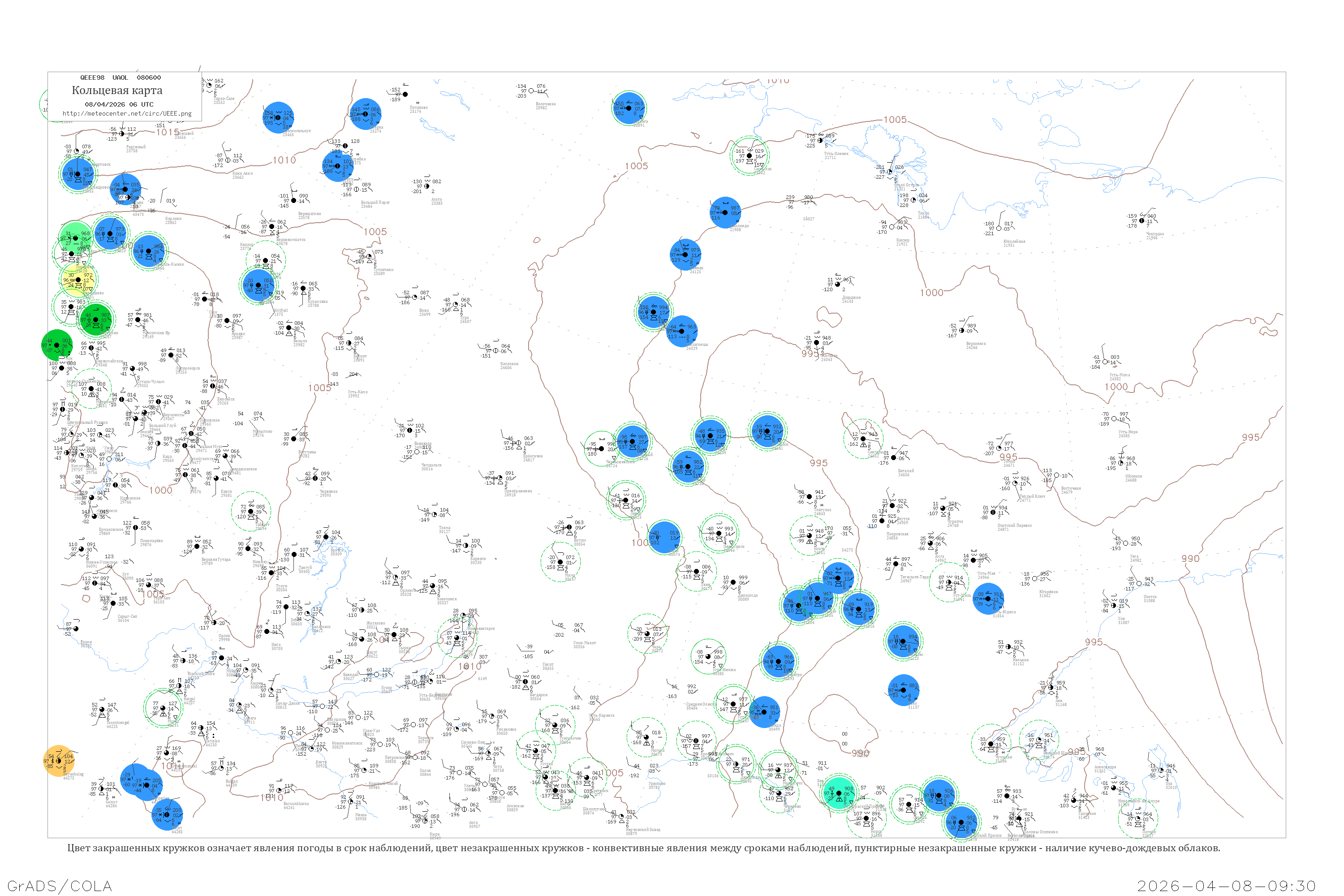Click the Russian legend caption below the map
The image size is (1344, 896).
[x=643, y=848]
